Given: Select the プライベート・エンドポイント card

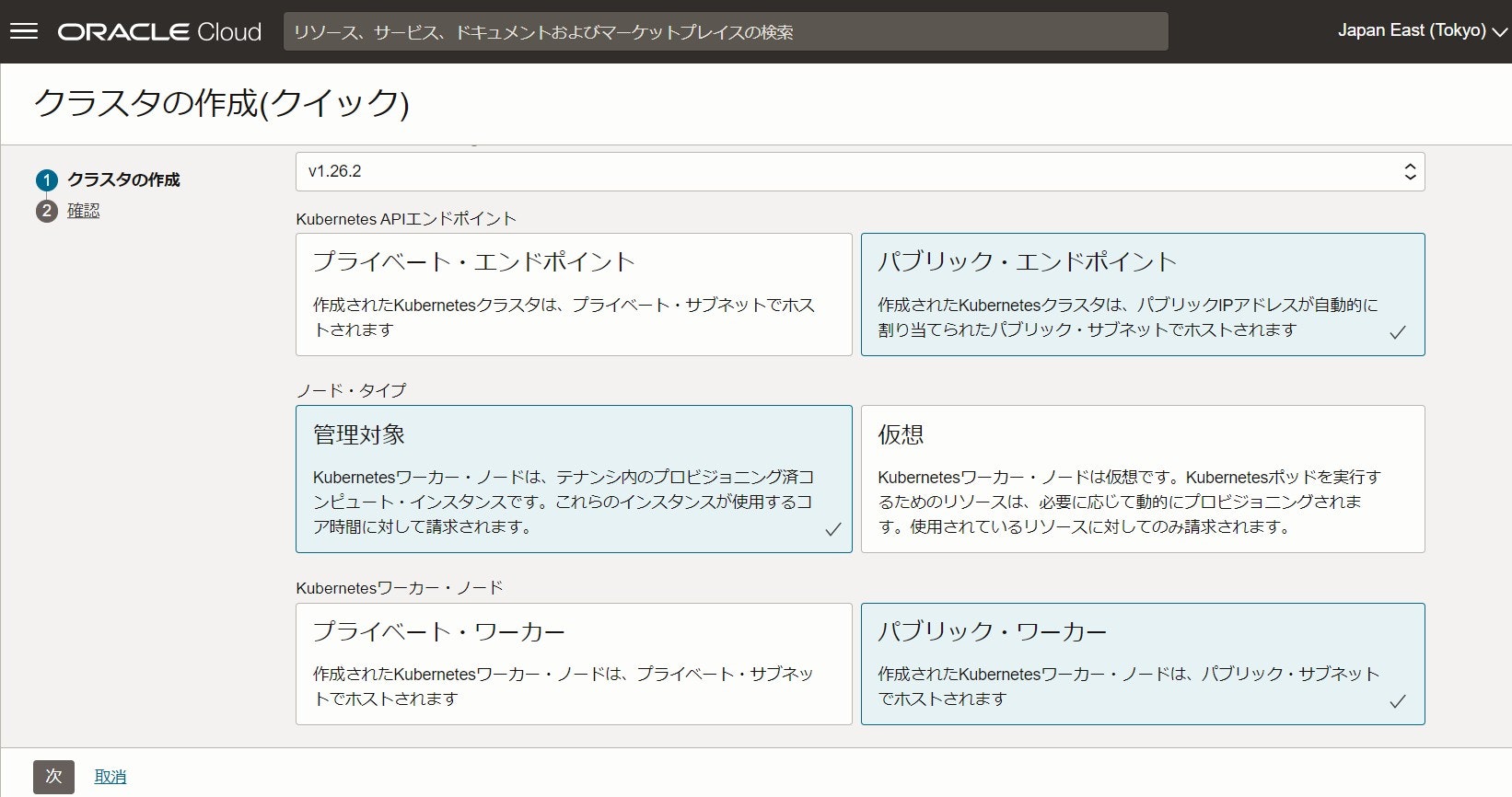Looking at the screenshot, I should coord(574,295).
